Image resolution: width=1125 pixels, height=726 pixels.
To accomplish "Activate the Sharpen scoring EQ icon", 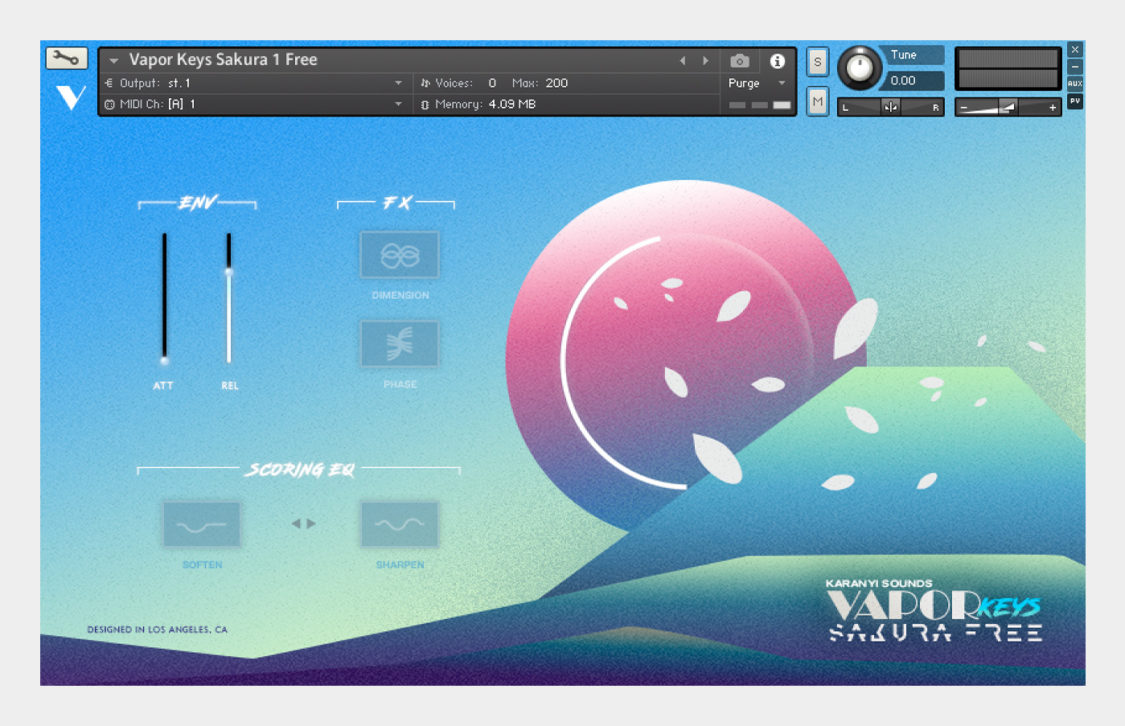I will [x=399, y=524].
